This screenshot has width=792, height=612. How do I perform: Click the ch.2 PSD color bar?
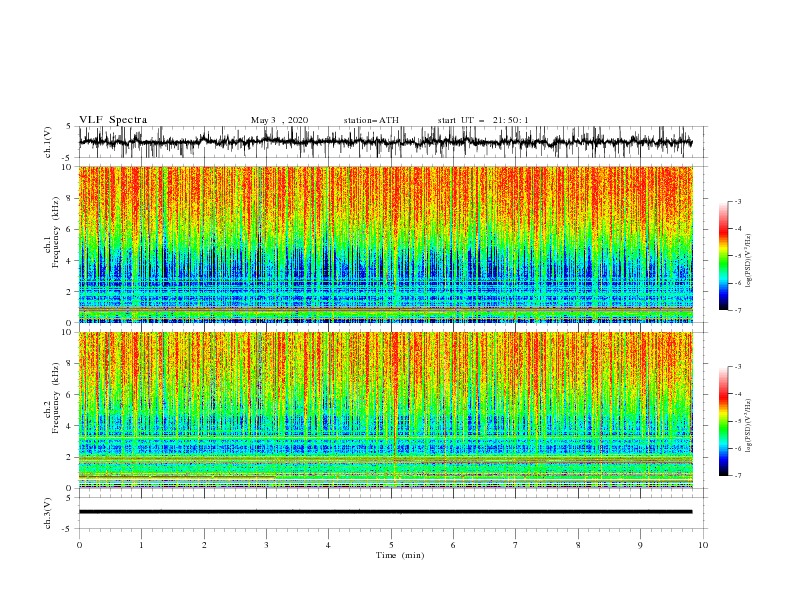point(723,421)
